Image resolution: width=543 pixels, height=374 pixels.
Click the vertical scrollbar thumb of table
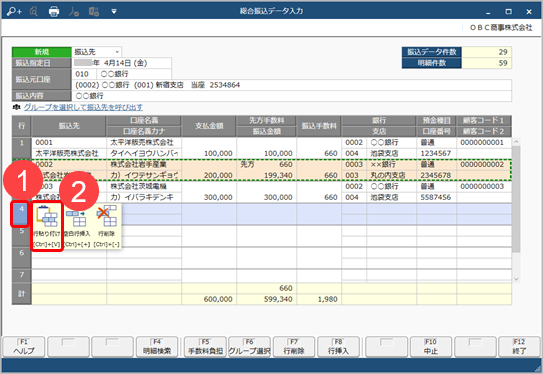516,199
